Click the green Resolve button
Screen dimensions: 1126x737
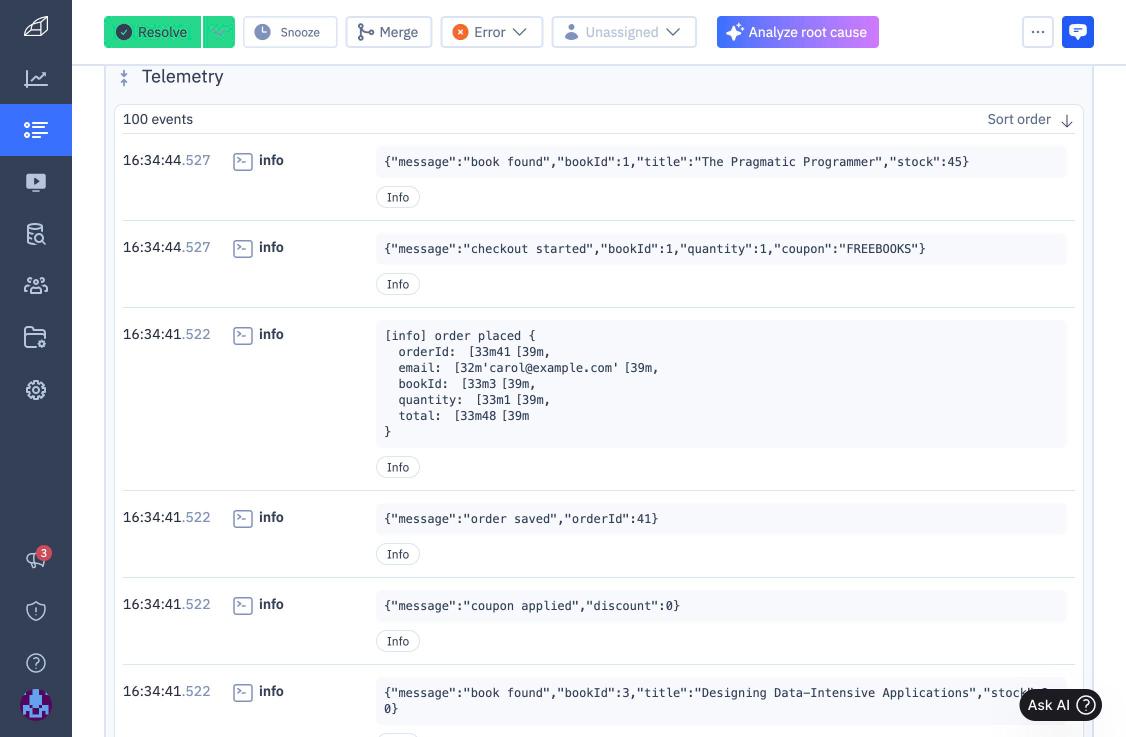click(x=152, y=32)
